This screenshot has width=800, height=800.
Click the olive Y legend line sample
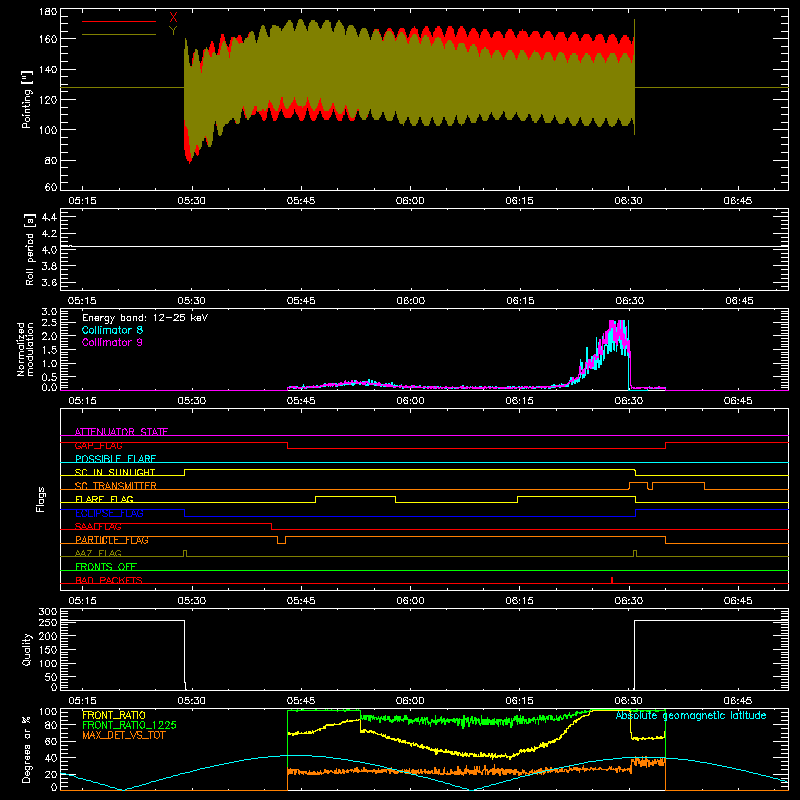pyautogui.click(x=119, y=35)
